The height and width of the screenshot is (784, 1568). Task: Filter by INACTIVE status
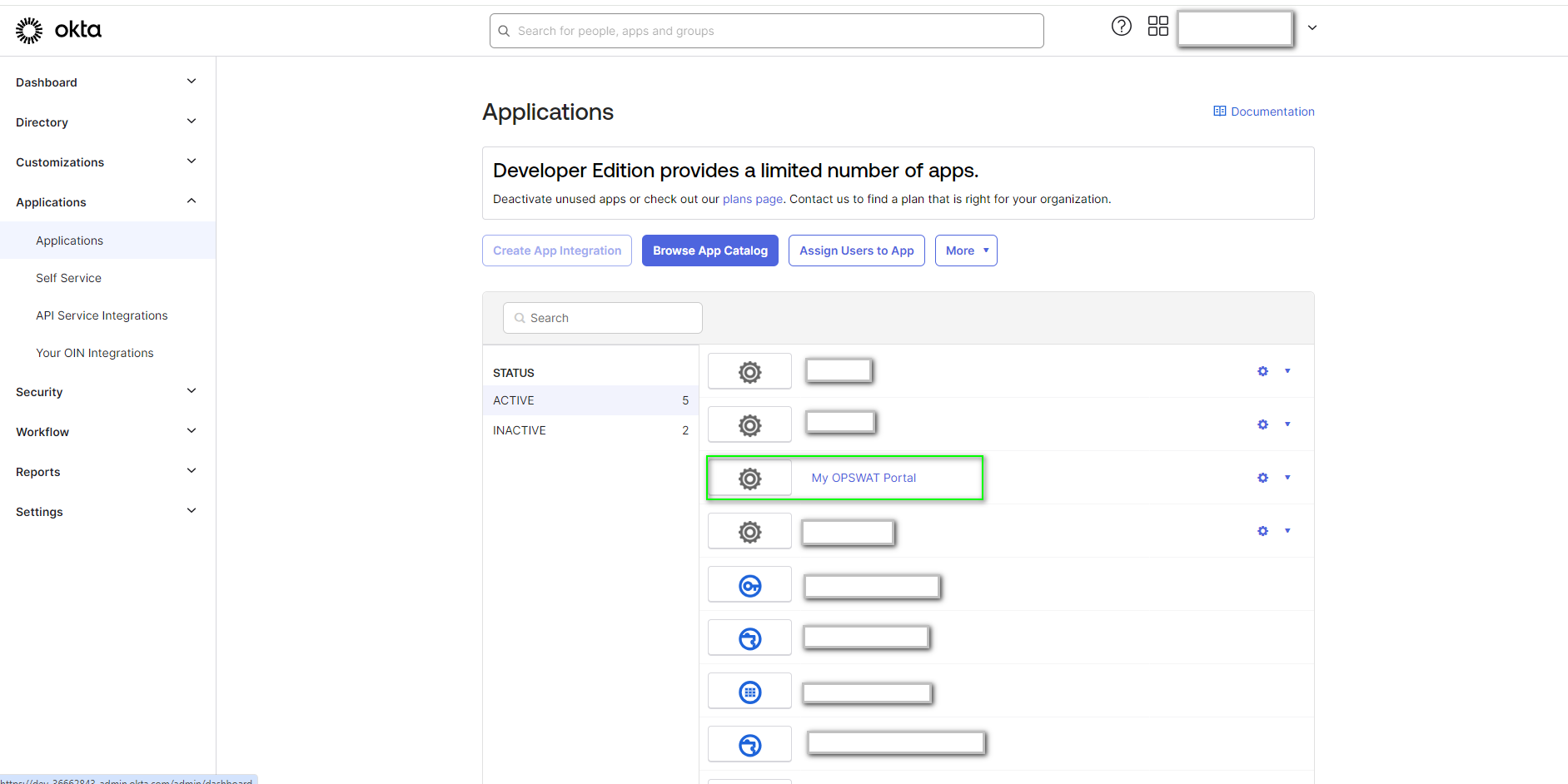pyautogui.click(x=590, y=430)
